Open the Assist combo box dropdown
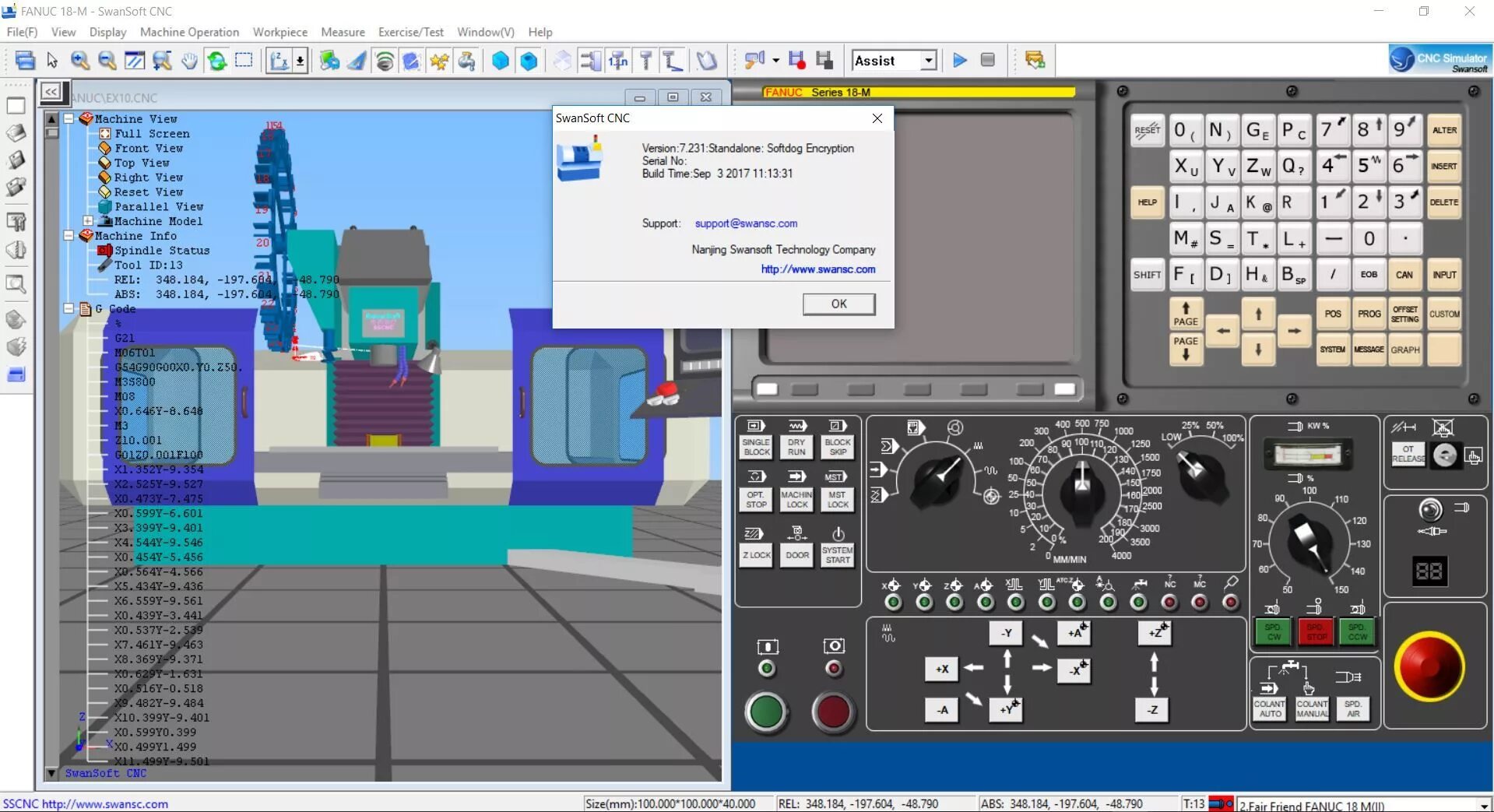 click(x=928, y=61)
